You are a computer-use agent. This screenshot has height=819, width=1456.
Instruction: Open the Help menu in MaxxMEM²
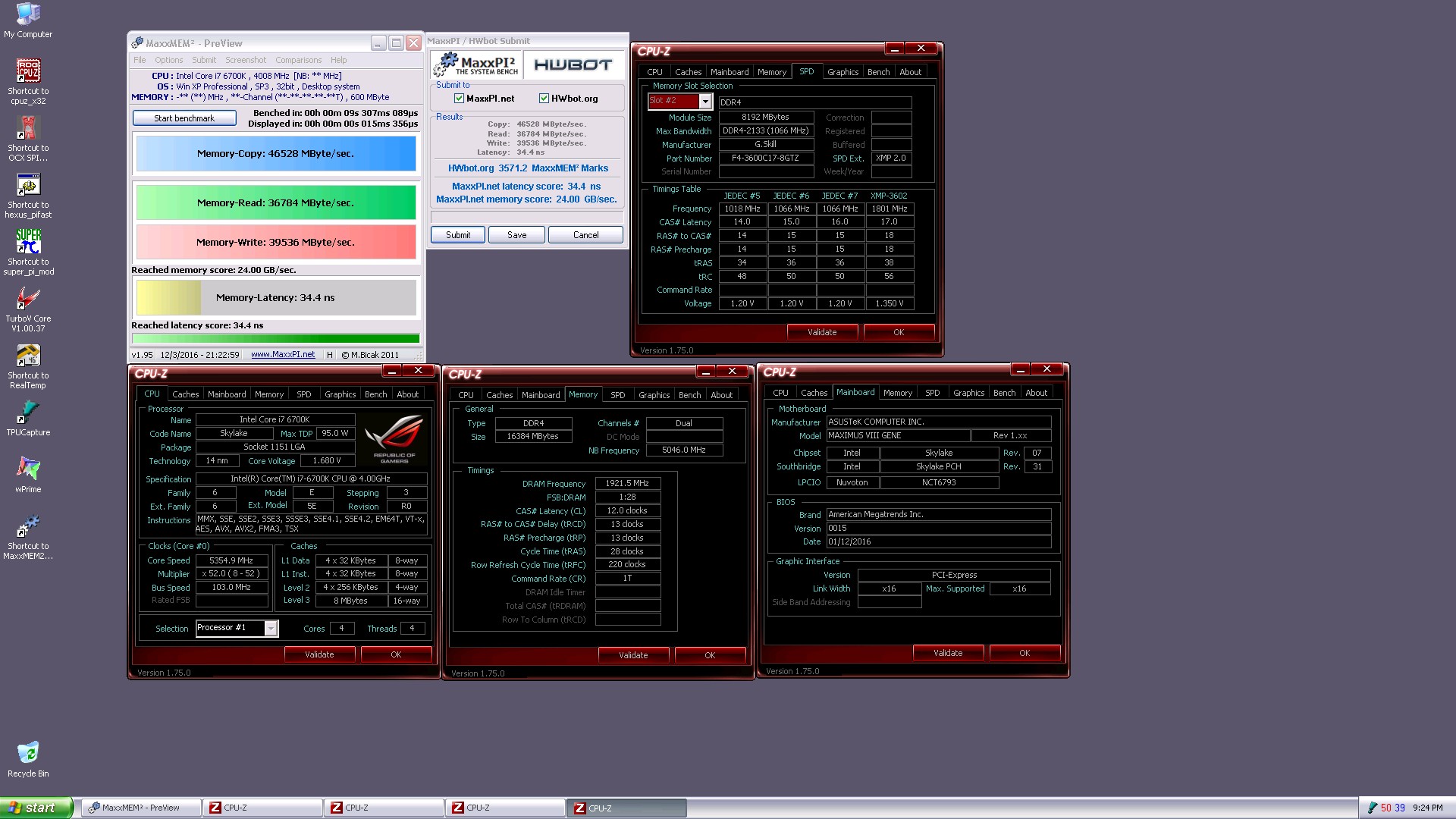pyautogui.click(x=338, y=60)
